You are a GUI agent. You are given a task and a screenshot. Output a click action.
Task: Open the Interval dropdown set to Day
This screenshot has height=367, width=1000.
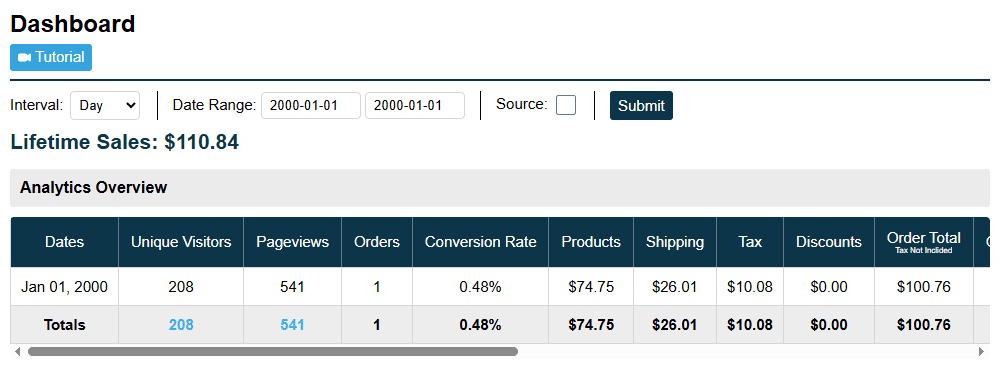(x=105, y=105)
